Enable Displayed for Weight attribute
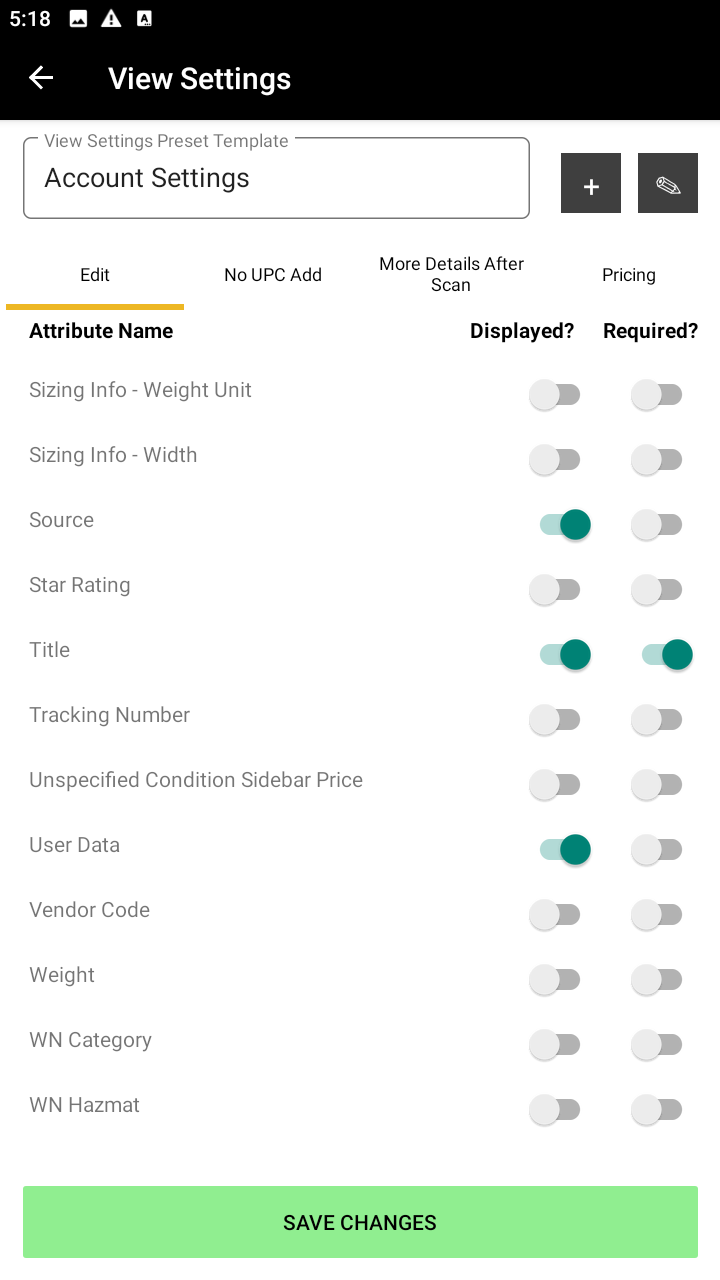Screen dimensions: 720x1280 point(555,979)
